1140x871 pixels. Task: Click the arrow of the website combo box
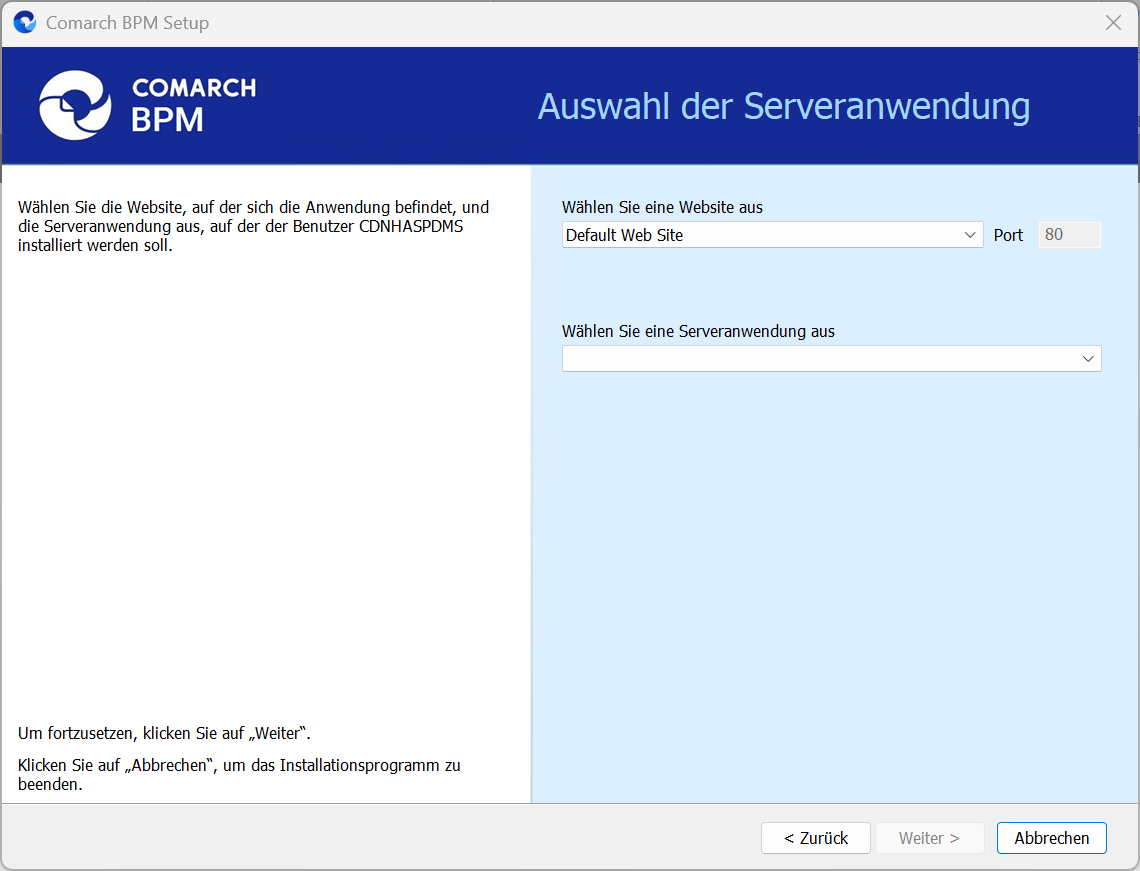969,235
